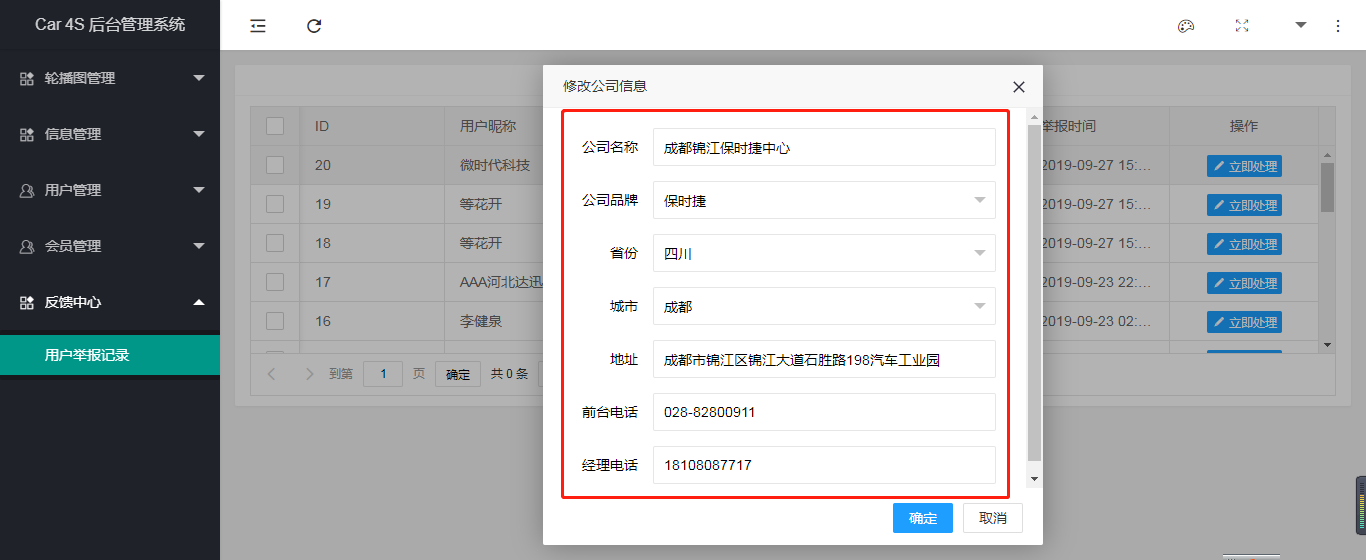The image size is (1366, 560).
Task: Toggle fullscreen via the expand icon
Action: tap(1242, 26)
